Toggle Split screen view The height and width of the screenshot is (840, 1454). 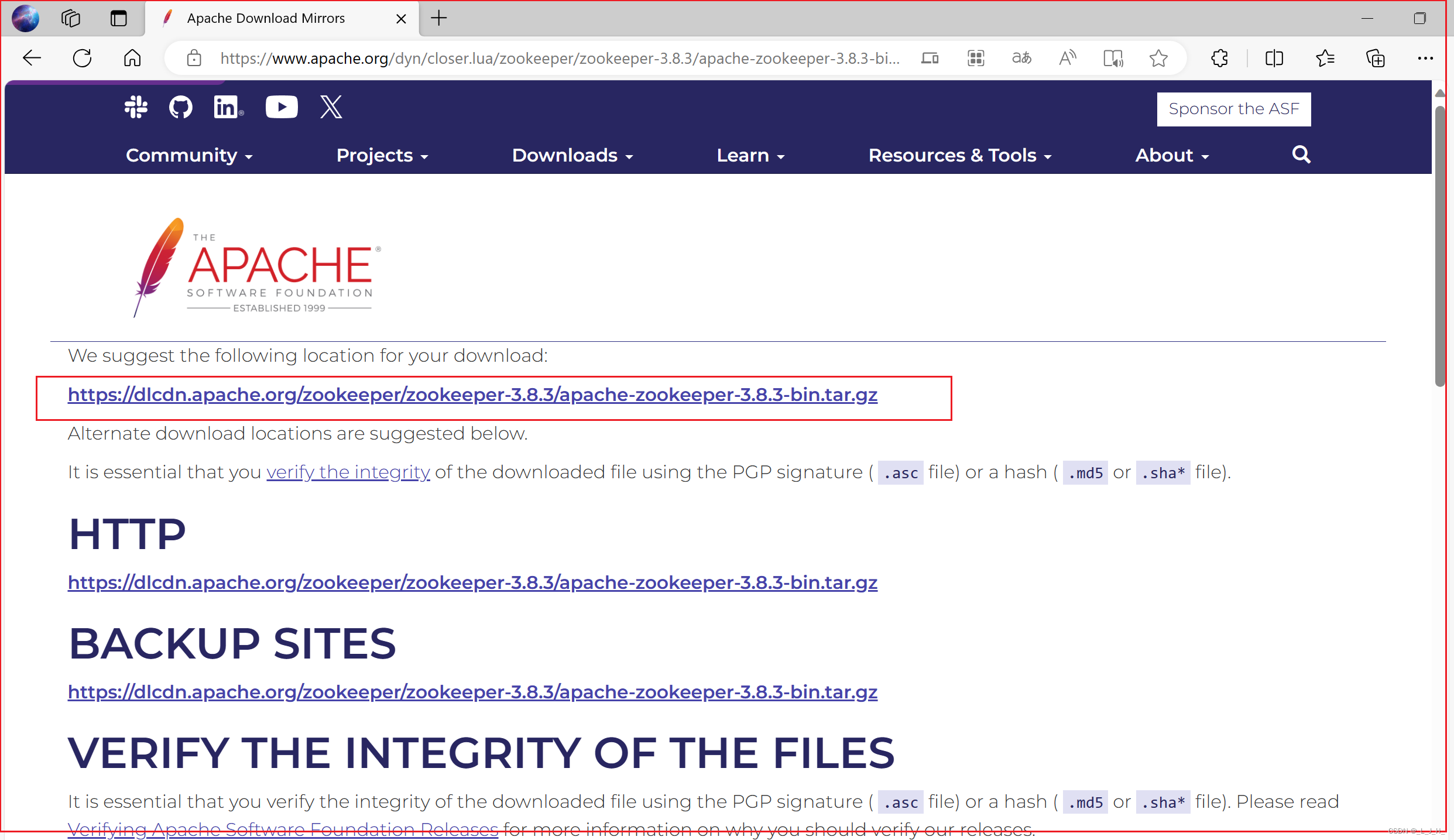click(x=1274, y=58)
